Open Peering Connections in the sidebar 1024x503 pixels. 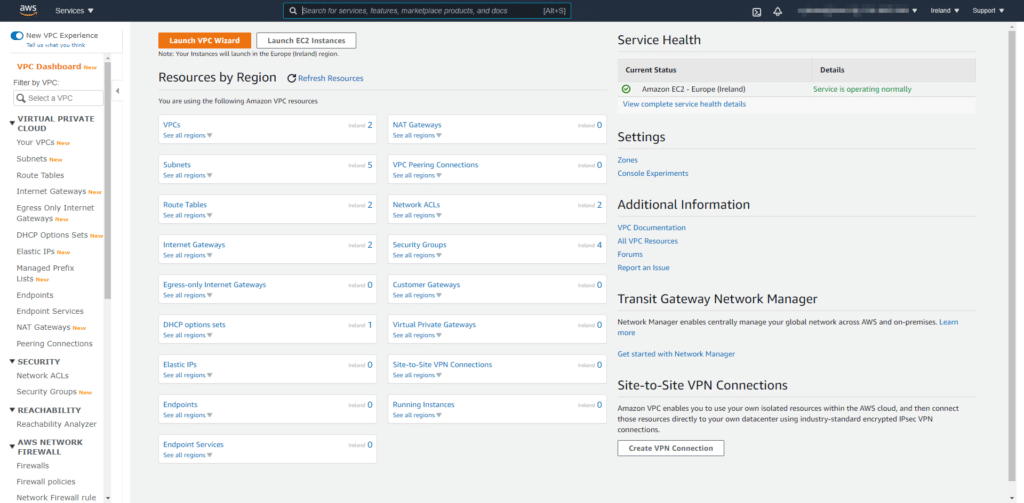[55, 344]
